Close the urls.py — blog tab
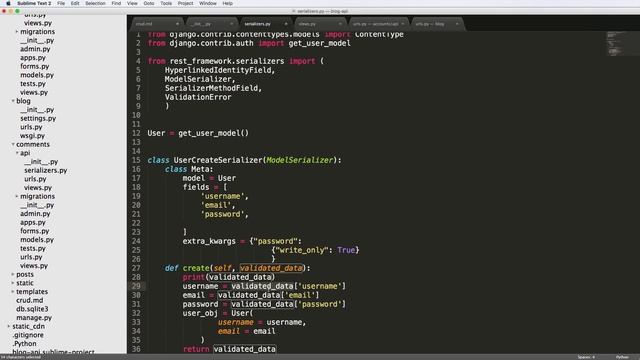This screenshot has width=640, height=360. tap(457, 24)
